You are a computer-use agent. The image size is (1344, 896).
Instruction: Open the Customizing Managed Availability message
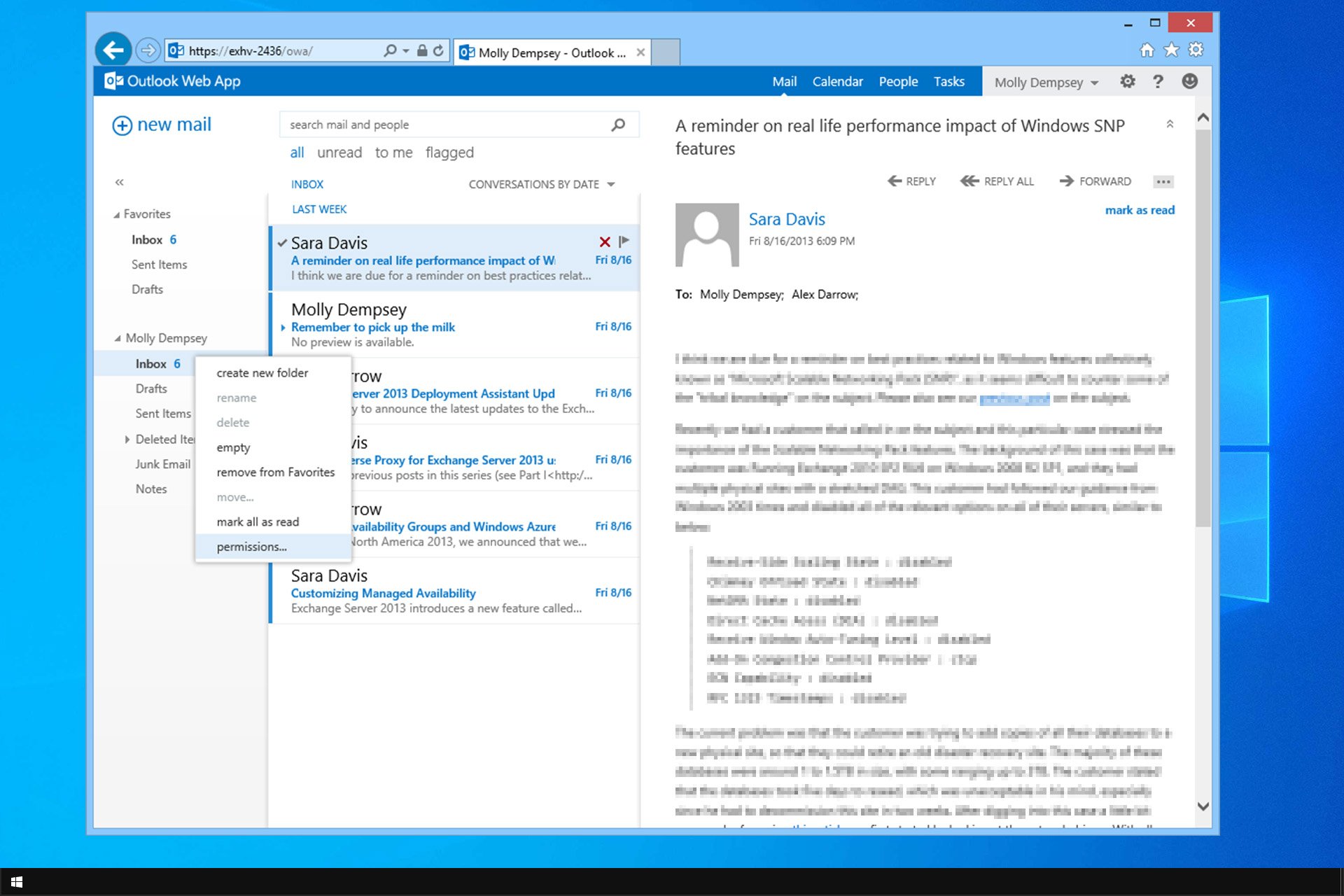tap(454, 591)
